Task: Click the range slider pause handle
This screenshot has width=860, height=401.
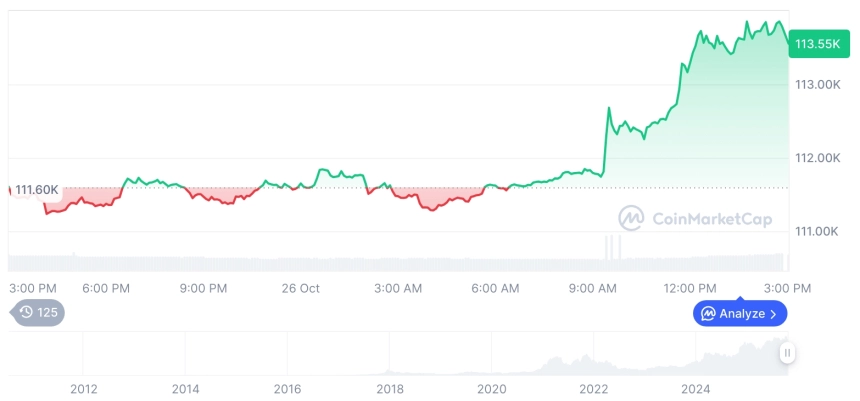Action: click(788, 352)
